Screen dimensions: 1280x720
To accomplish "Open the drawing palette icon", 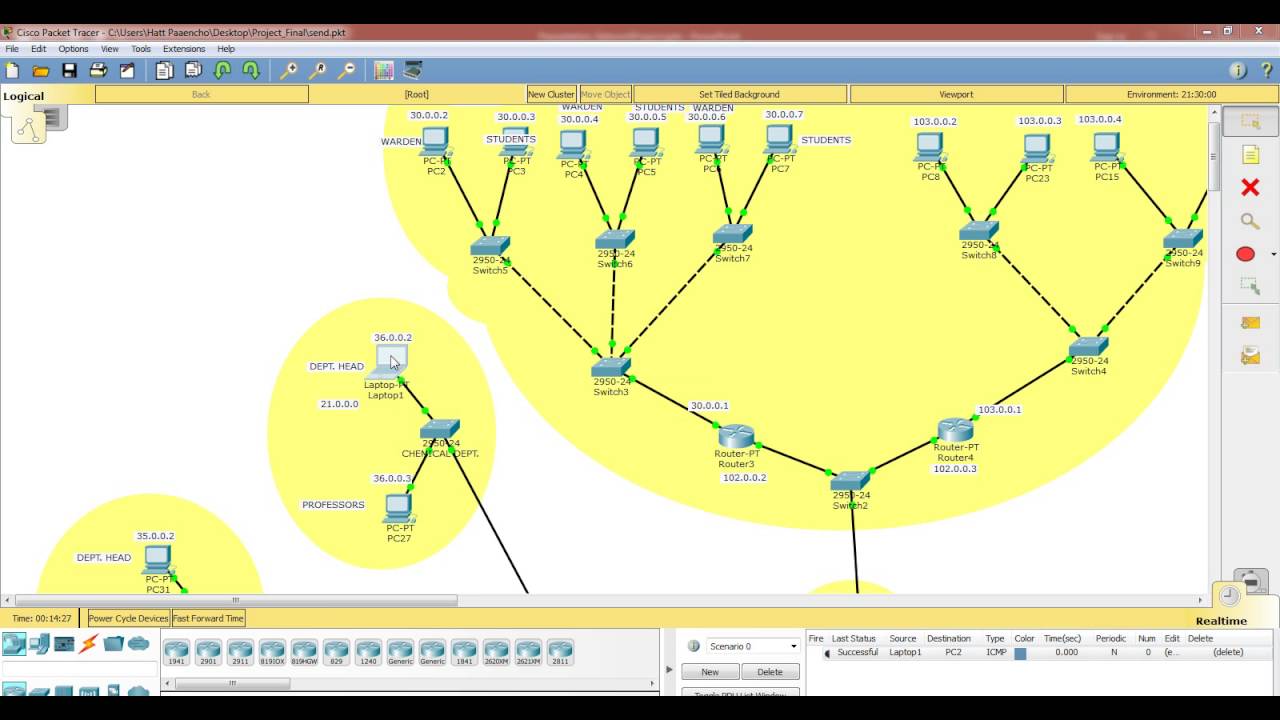I will click(384, 71).
